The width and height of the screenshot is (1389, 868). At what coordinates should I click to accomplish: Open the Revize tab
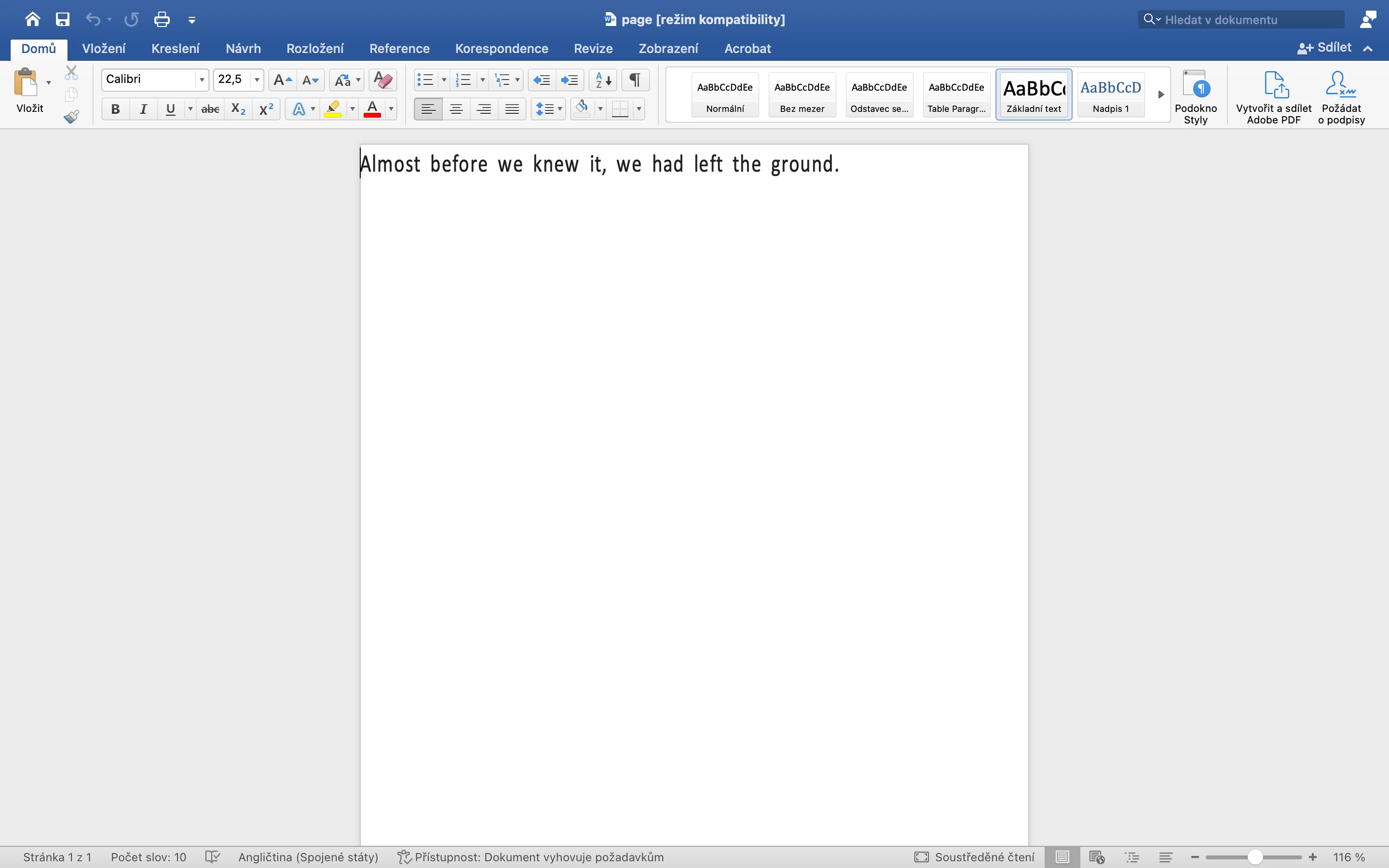pos(593,49)
